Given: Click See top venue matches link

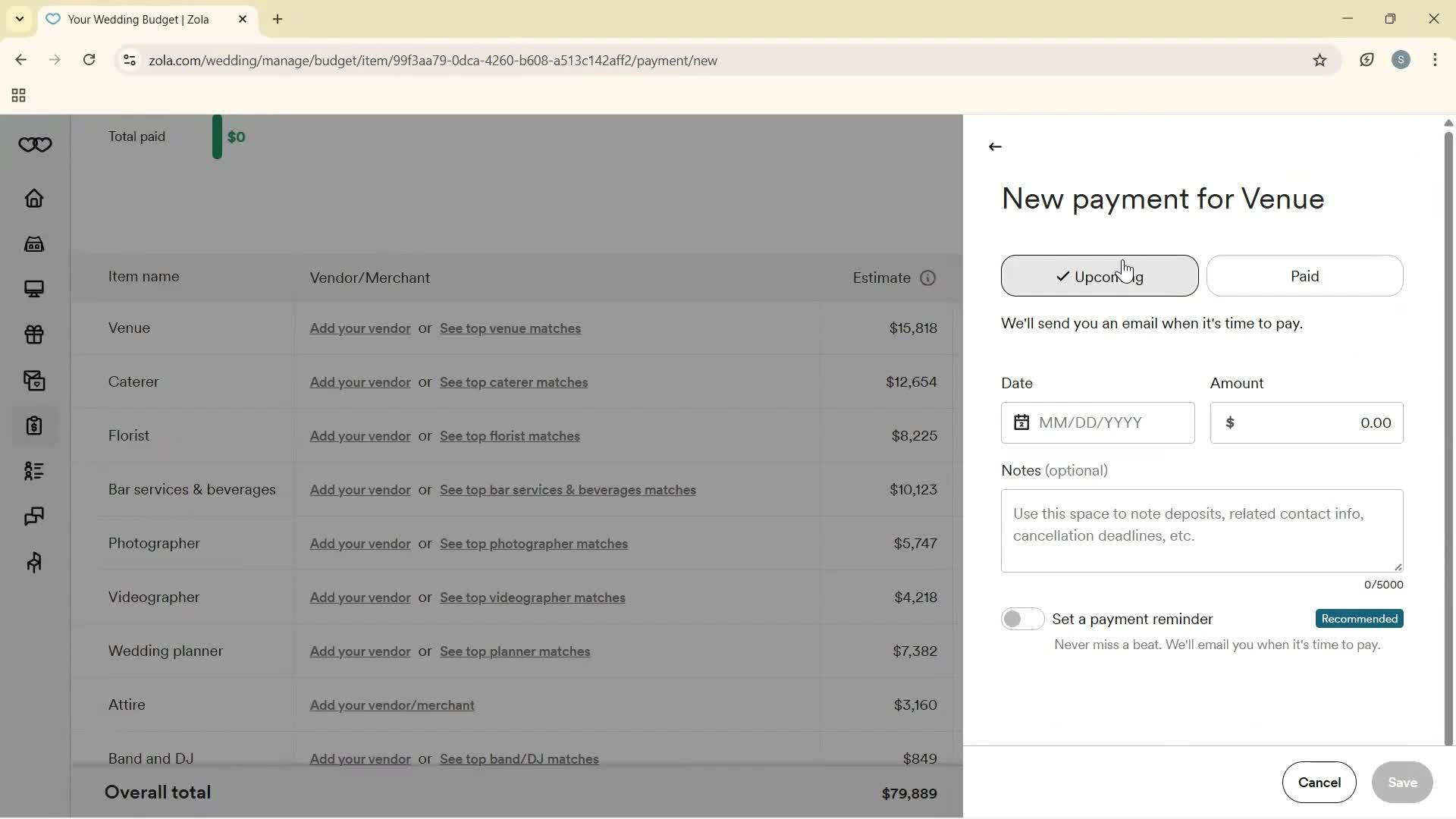Looking at the screenshot, I should [510, 328].
